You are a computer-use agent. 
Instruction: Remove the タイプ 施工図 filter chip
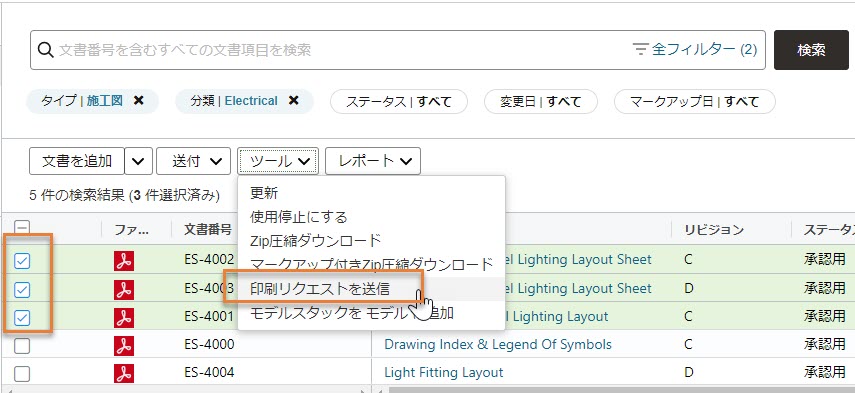pos(139,101)
